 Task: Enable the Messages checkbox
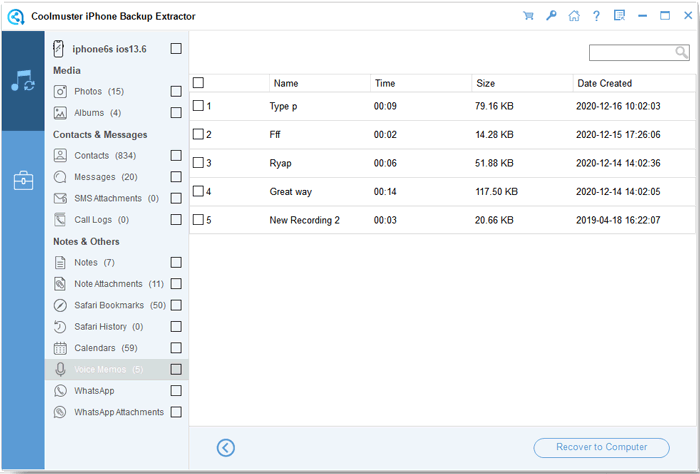tap(176, 177)
